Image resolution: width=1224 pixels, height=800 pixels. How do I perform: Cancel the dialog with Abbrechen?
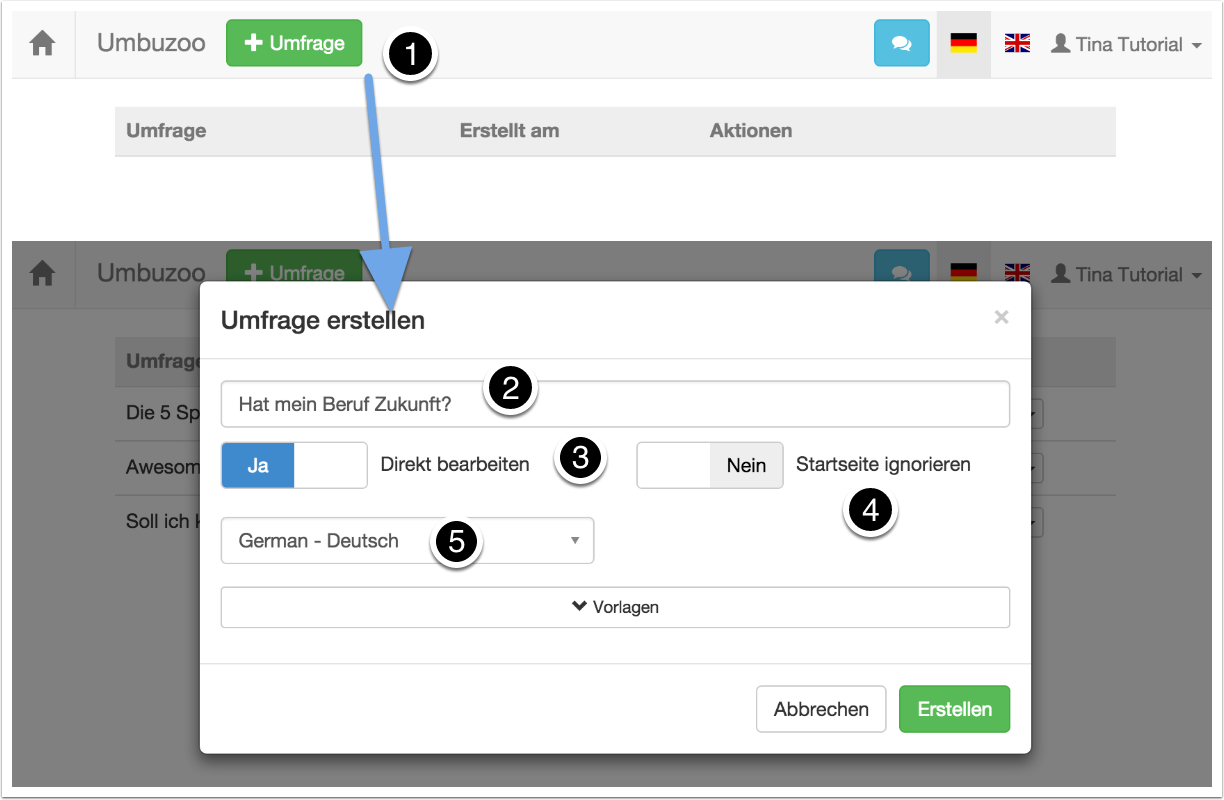821,709
